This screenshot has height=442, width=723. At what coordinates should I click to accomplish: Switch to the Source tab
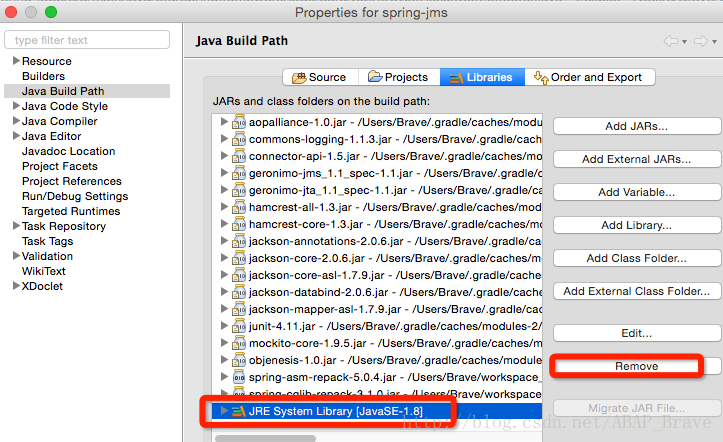pos(320,77)
